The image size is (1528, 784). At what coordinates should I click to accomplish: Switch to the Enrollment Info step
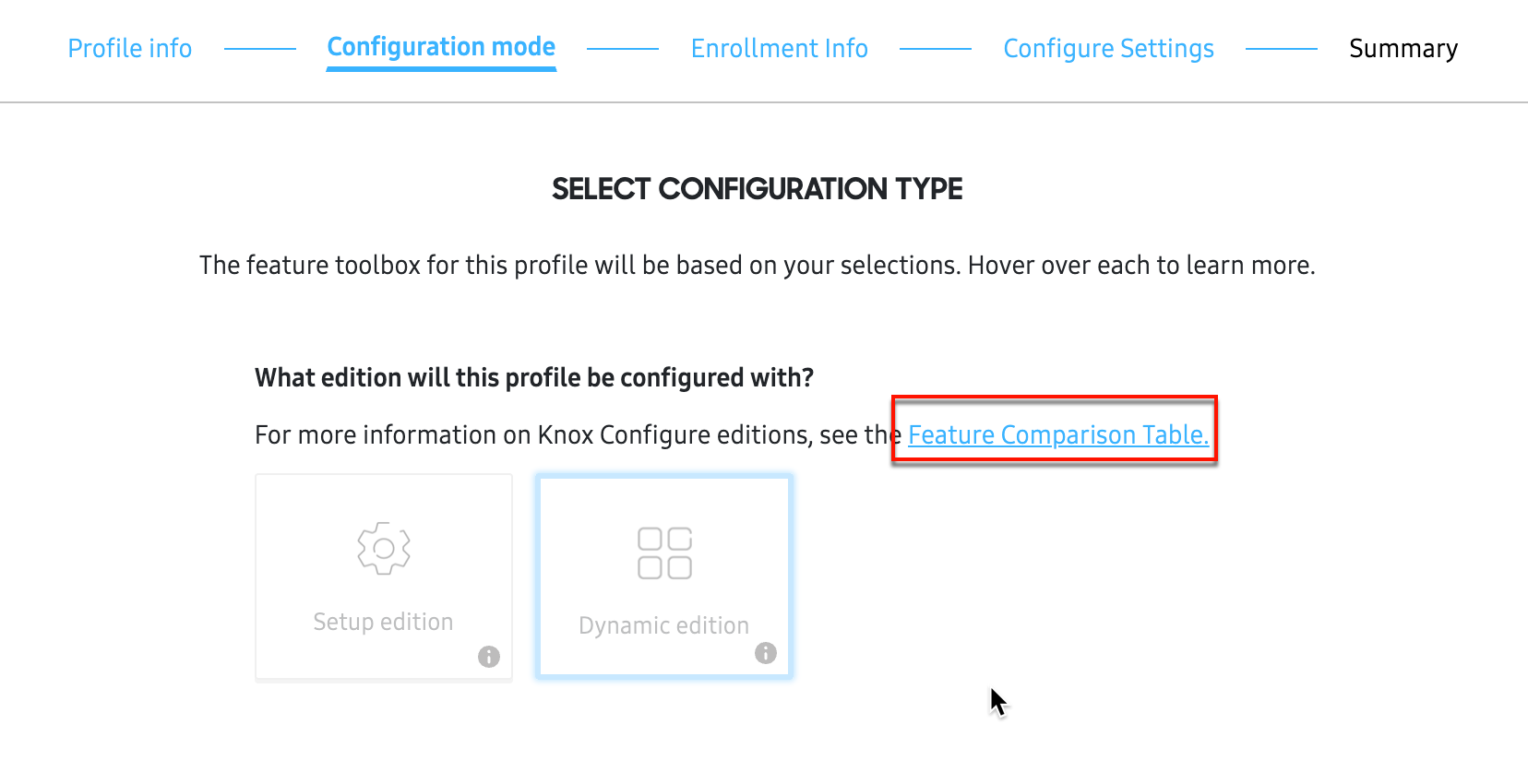(780, 48)
